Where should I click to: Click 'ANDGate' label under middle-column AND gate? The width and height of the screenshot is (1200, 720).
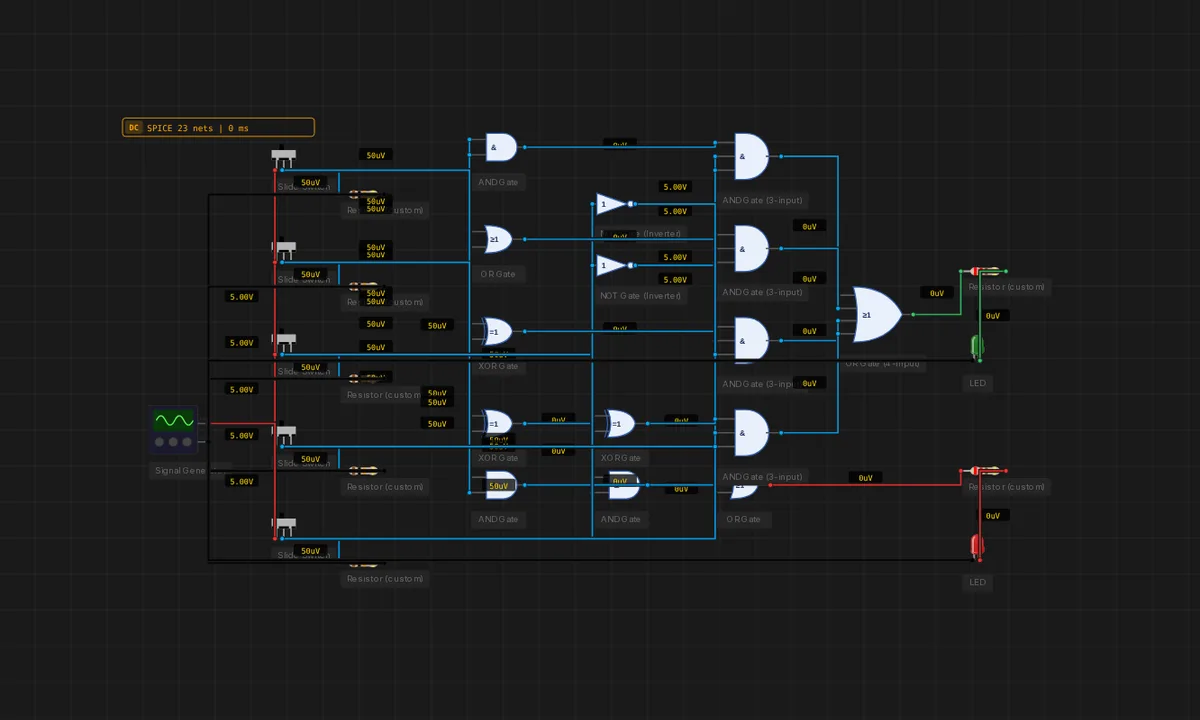click(x=620, y=519)
